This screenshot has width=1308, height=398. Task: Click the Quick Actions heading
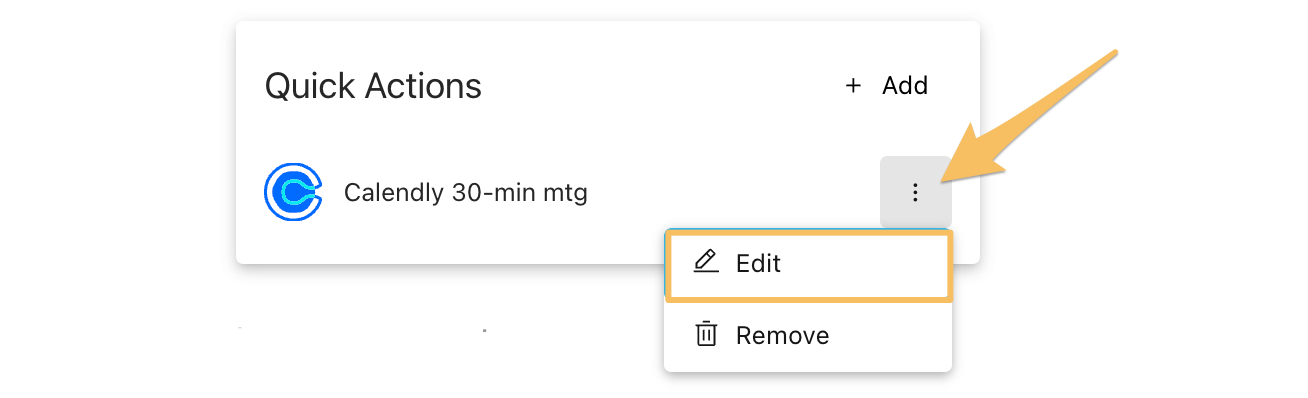pyautogui.click(x=373, y=86)
